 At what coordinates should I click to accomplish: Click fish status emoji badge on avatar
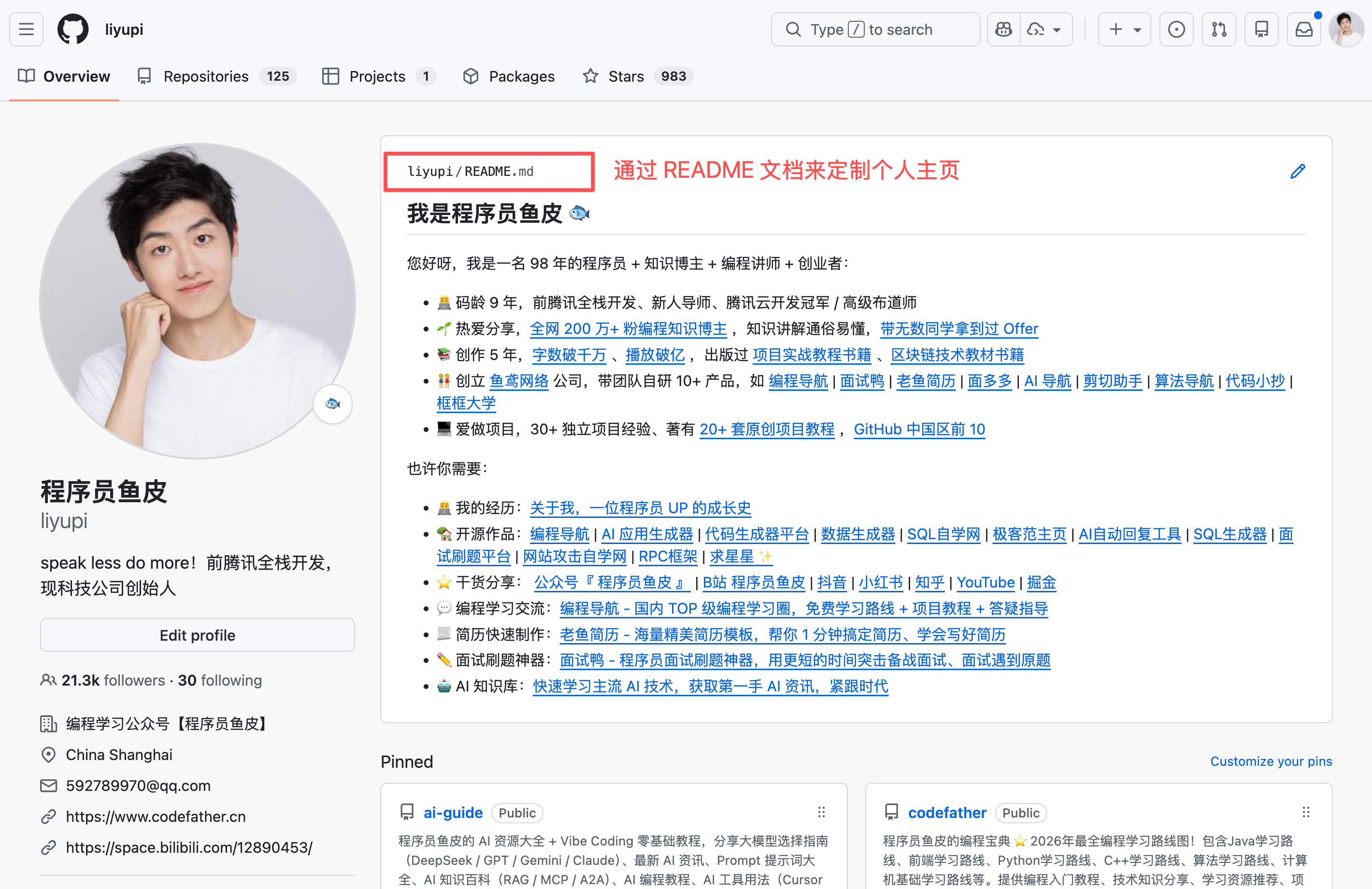pos(333,403)
